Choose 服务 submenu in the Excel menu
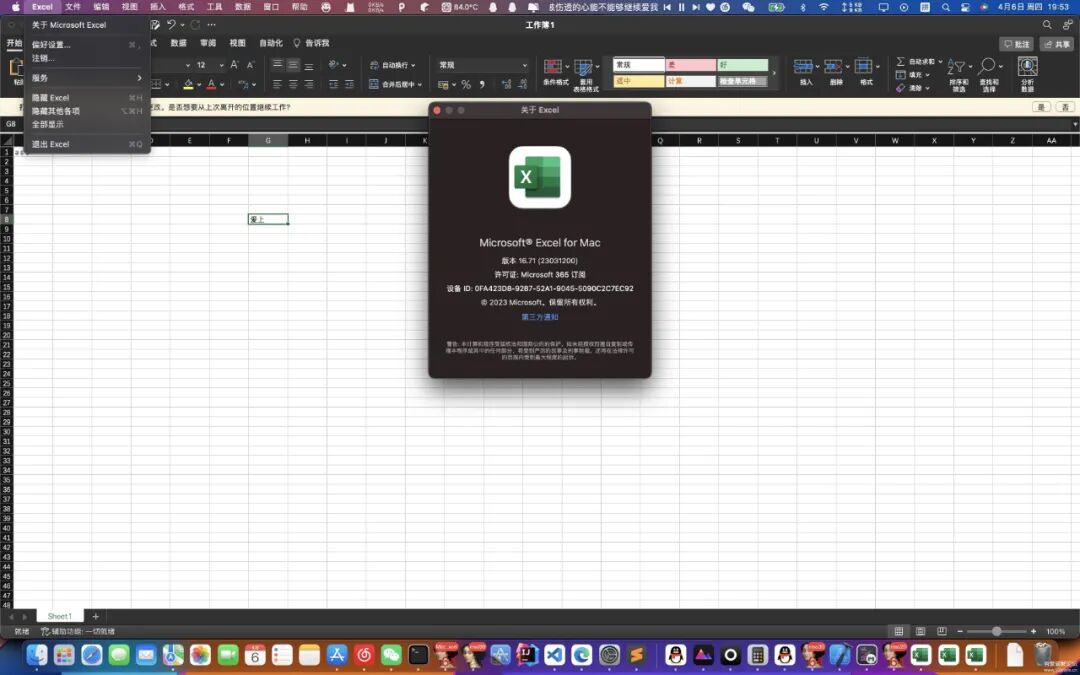 pos(87,78)
